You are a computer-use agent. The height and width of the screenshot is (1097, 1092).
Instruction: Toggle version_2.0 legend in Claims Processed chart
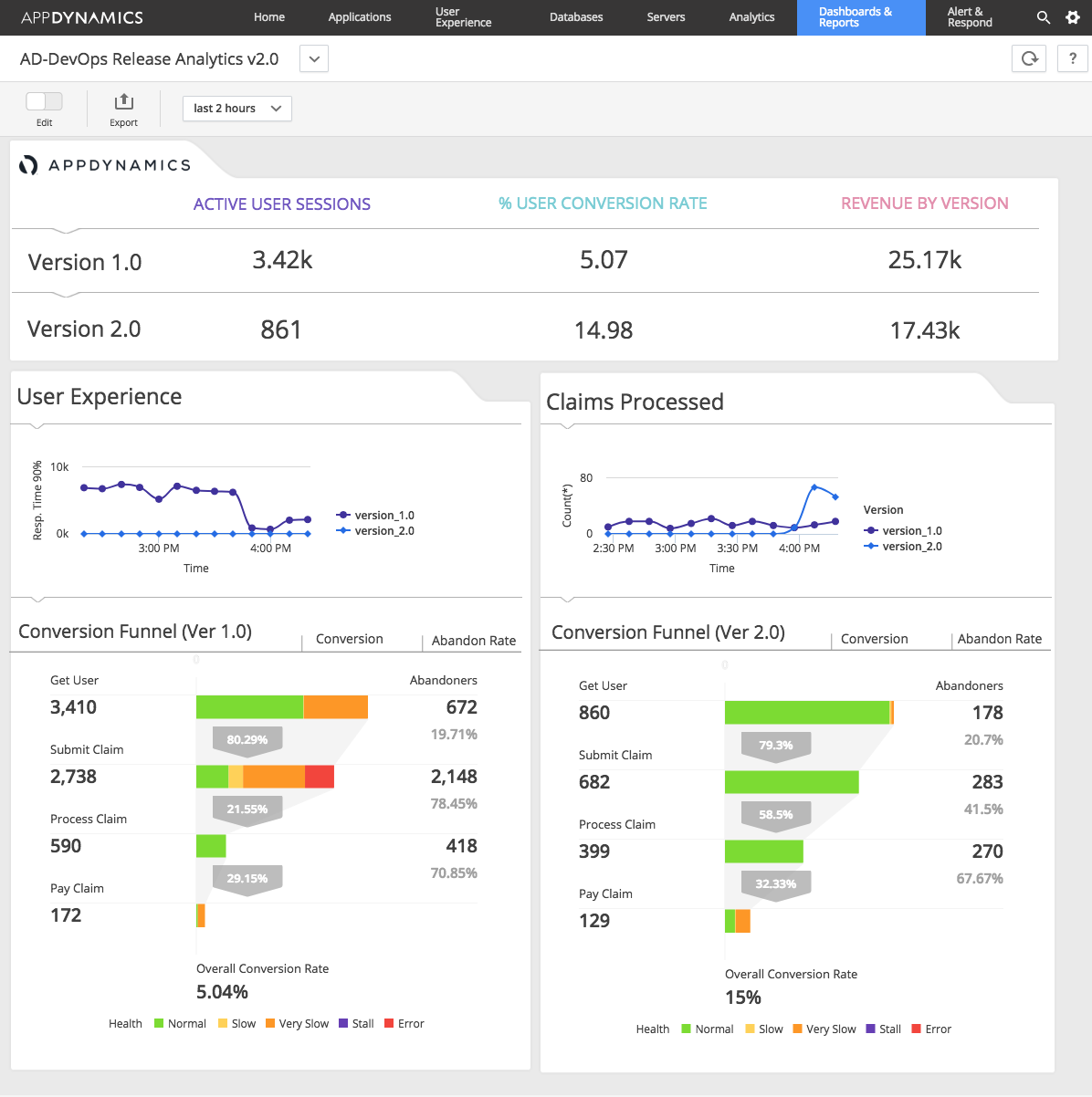(903, 547)
